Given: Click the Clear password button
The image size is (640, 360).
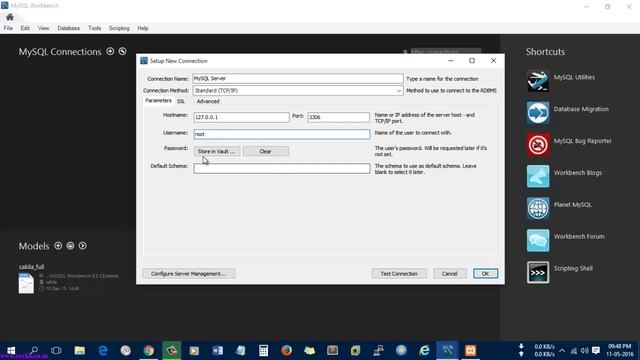Looking at the screenshot, I should click(266, 151).
